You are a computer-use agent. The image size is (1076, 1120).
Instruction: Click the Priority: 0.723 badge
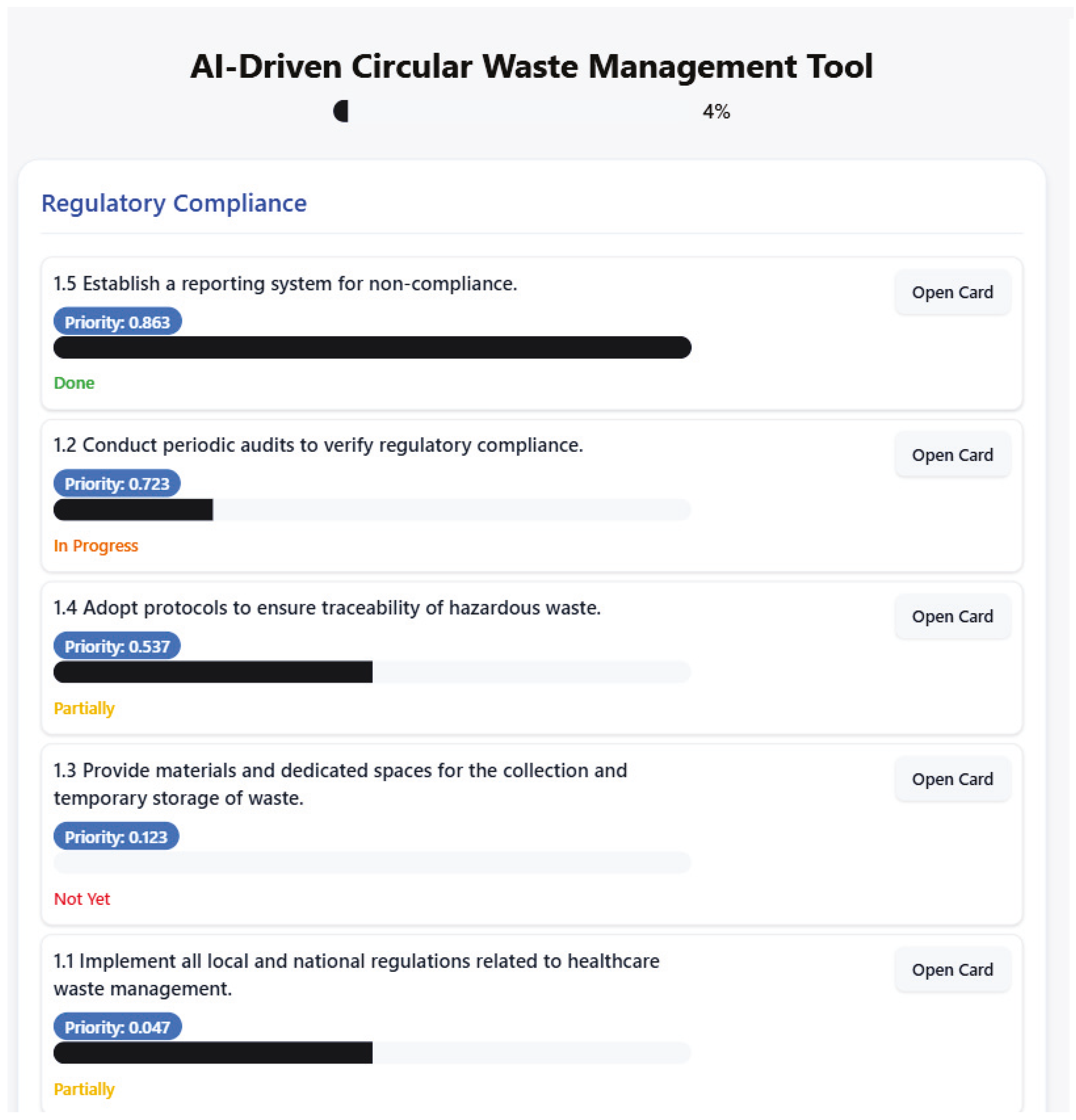(117, 484)
